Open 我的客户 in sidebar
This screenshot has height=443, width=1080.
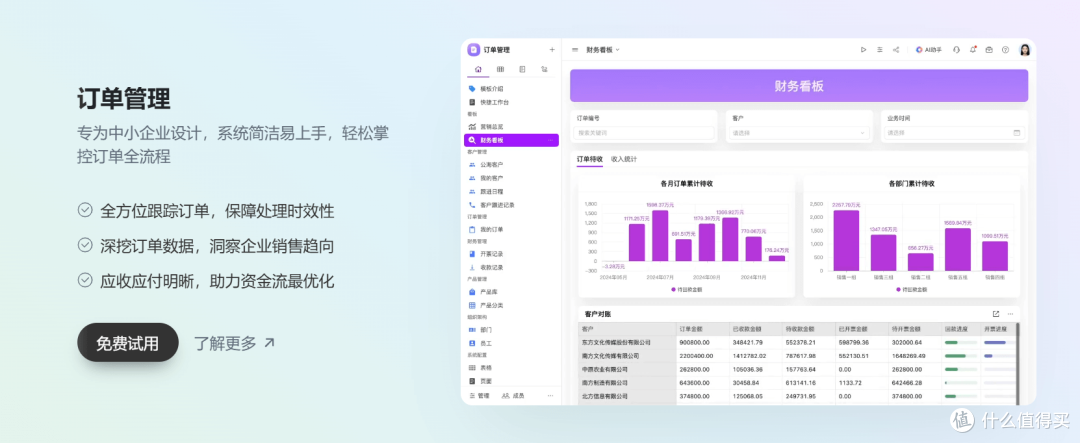(511, 178)
